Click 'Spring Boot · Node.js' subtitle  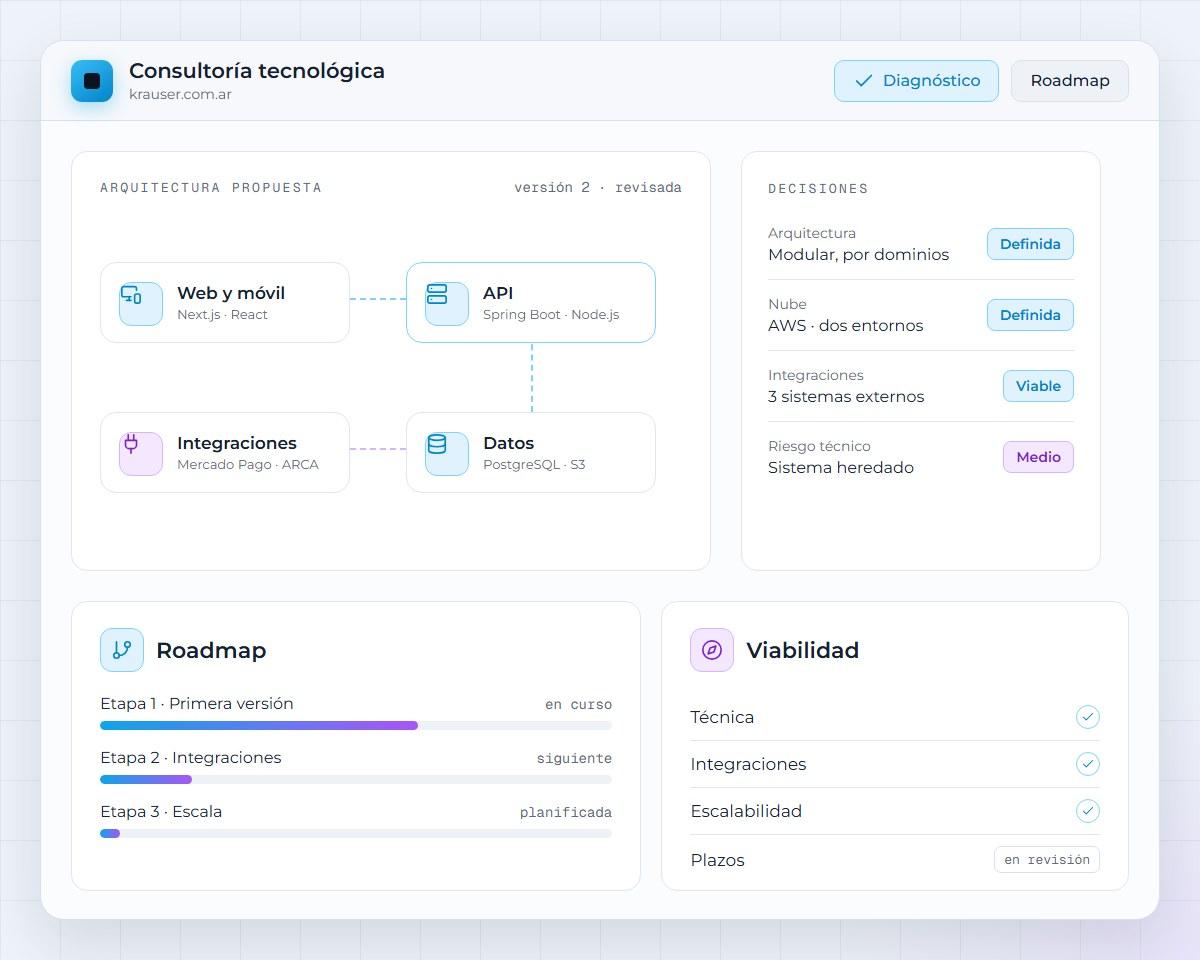(551, 315)
